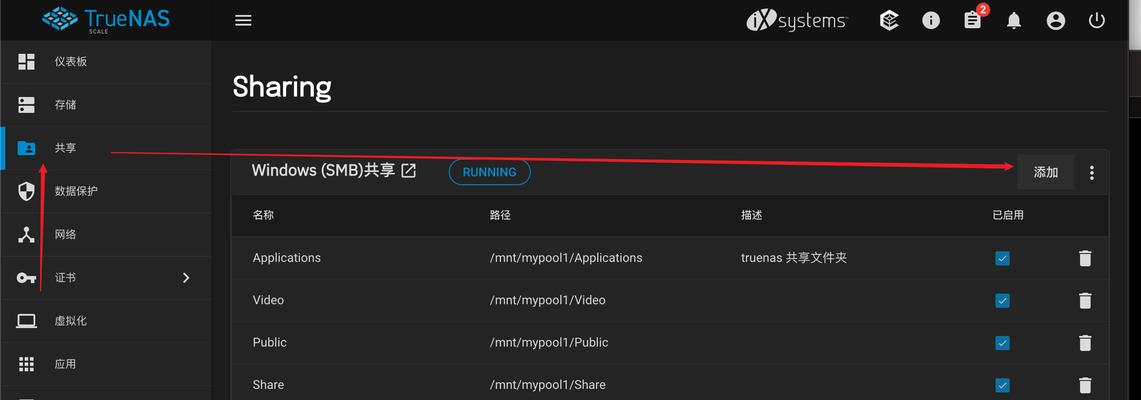Go to 仪表板 dashboard in sidebar

[106, 61]
